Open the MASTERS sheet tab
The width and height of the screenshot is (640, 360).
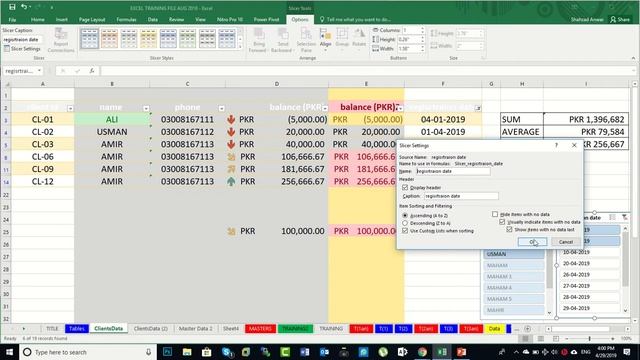pyautogui.click(x=260, y=329)
